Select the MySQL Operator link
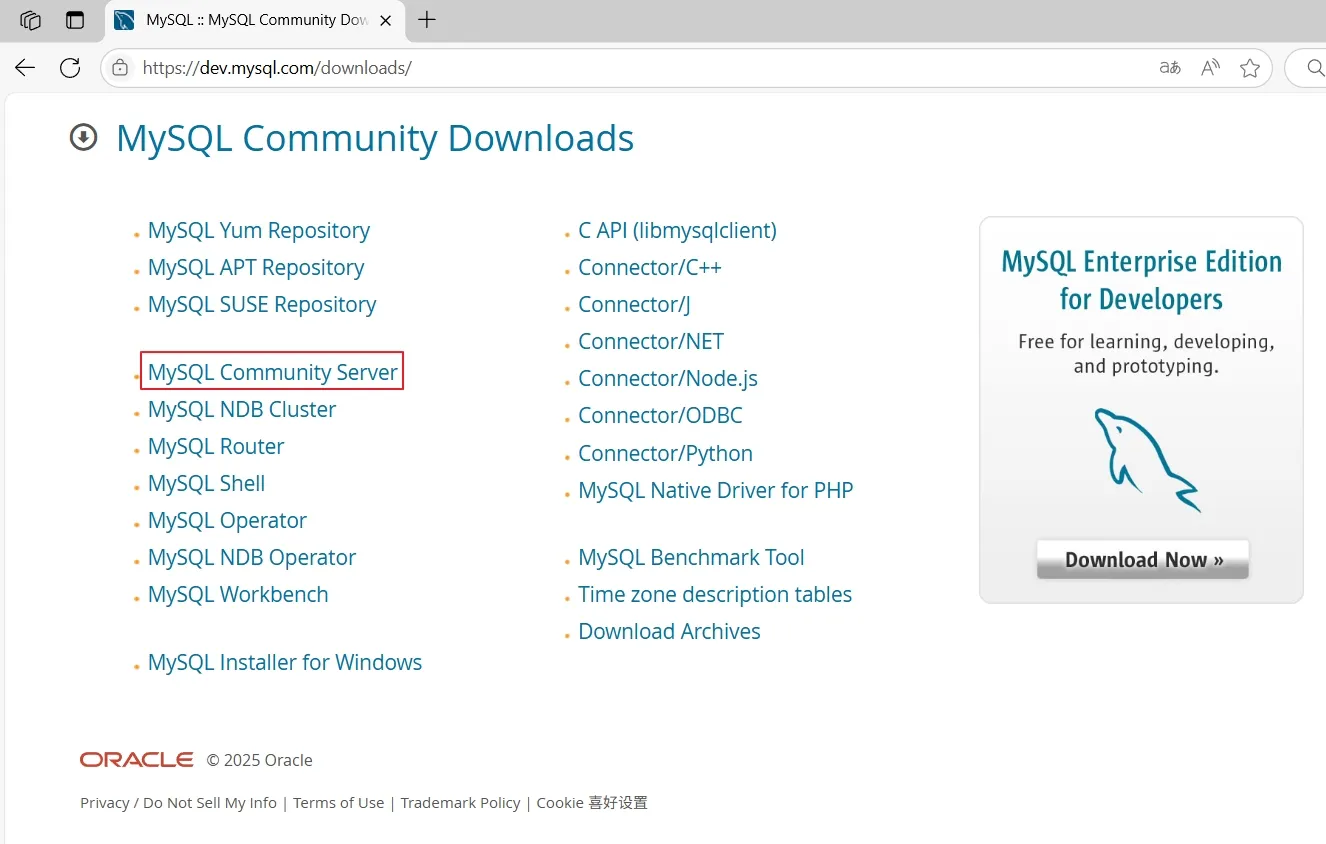Image resolution: width=1326 pixels, height=844 pixels. pos(227,520)
